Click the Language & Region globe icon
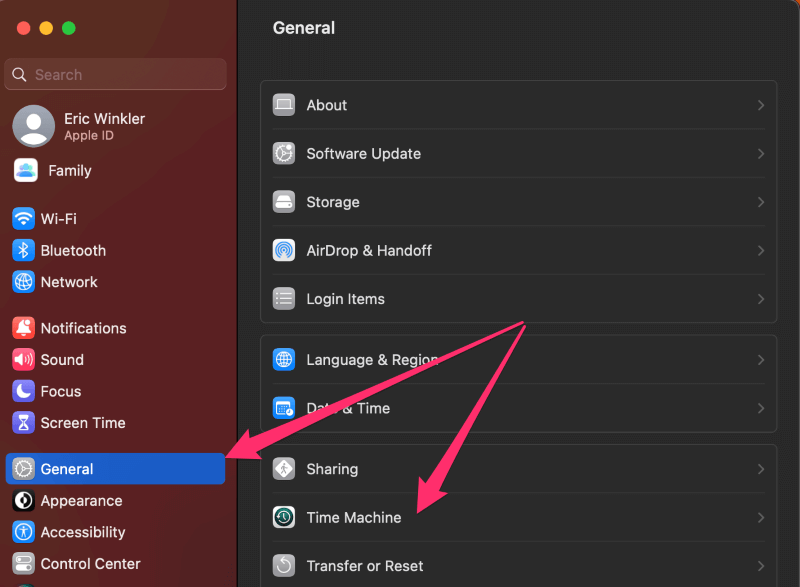The image size is (800, 587). point(284,360)
